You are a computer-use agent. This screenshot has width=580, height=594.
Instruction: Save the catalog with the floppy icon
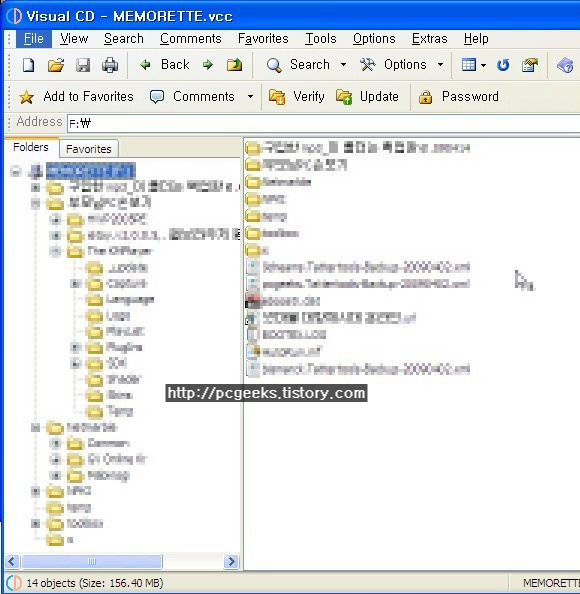click(83, 65)
